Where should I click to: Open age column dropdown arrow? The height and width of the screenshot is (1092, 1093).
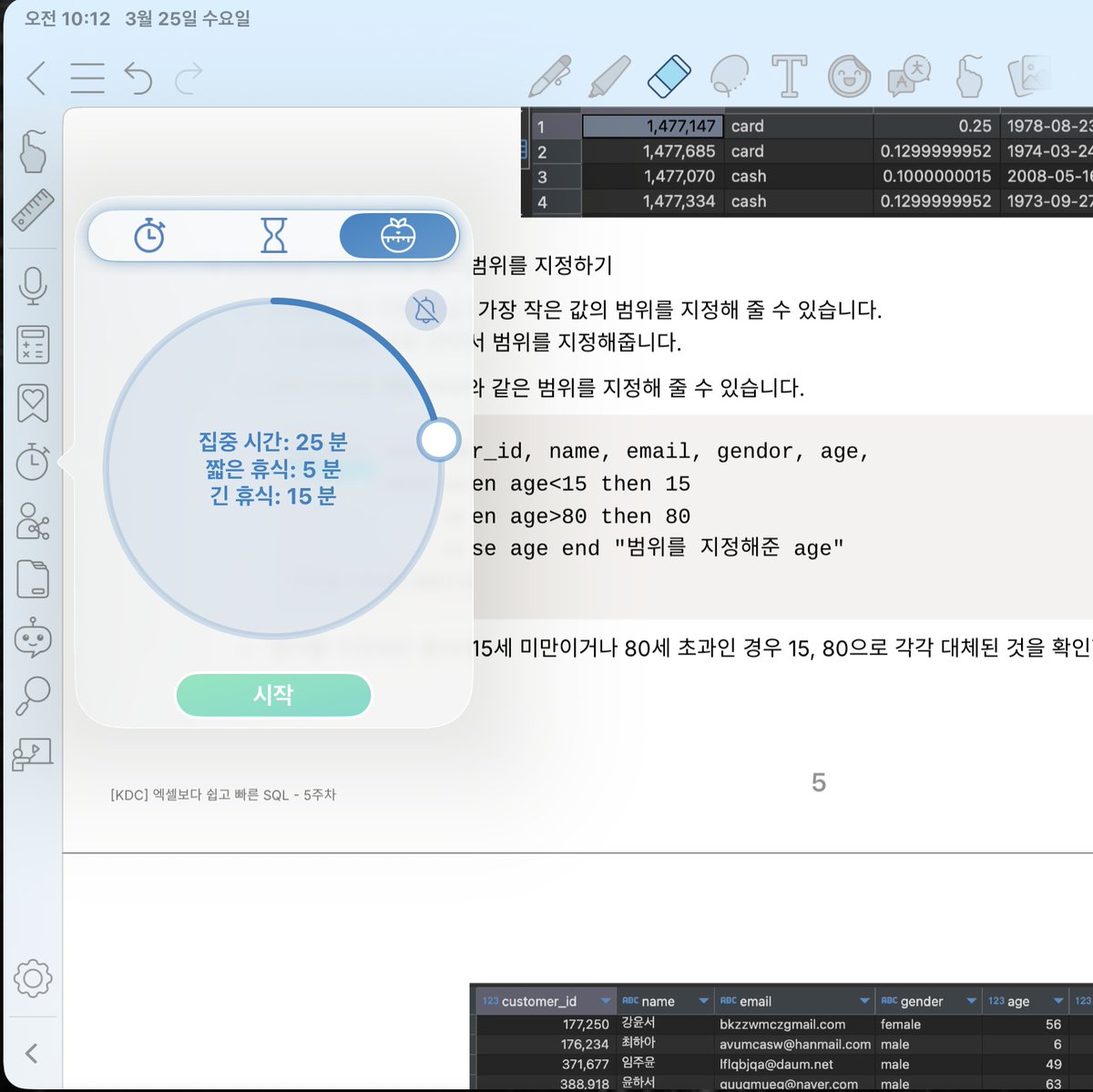coord(1058,1001)
